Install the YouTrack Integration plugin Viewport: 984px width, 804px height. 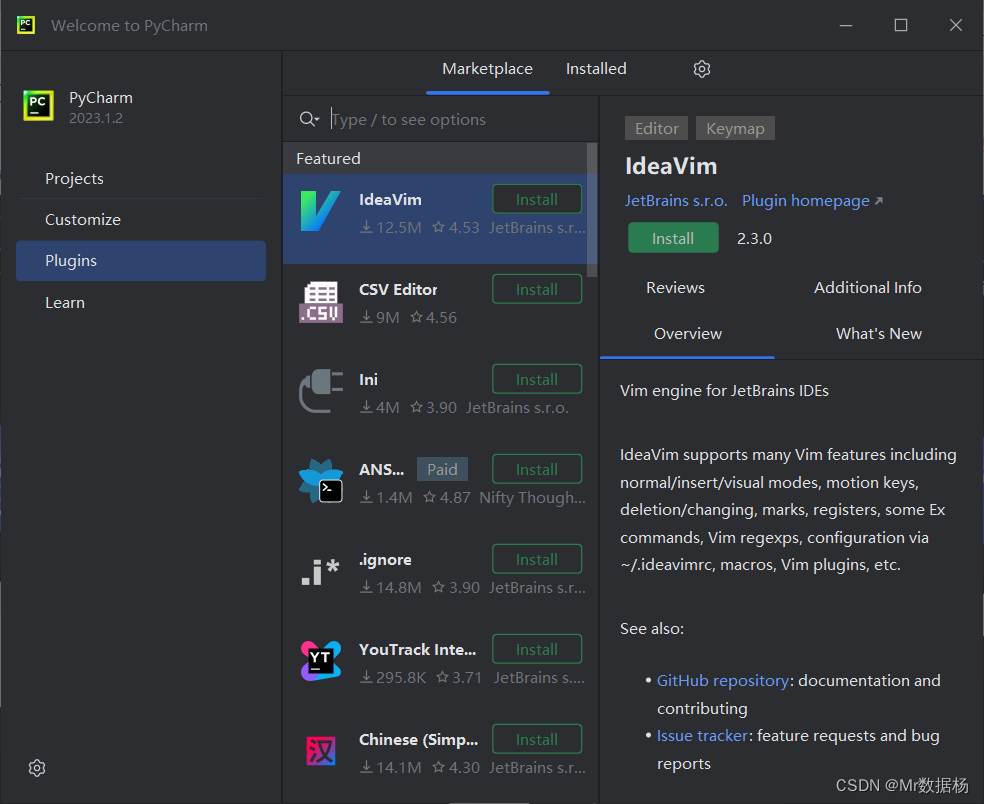(537, 649)
